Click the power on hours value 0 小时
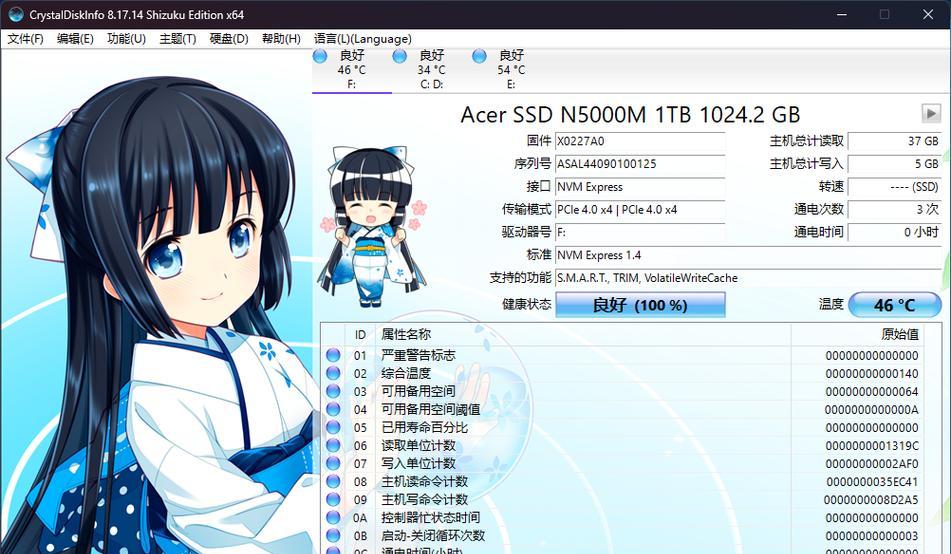 click(895, 232)
